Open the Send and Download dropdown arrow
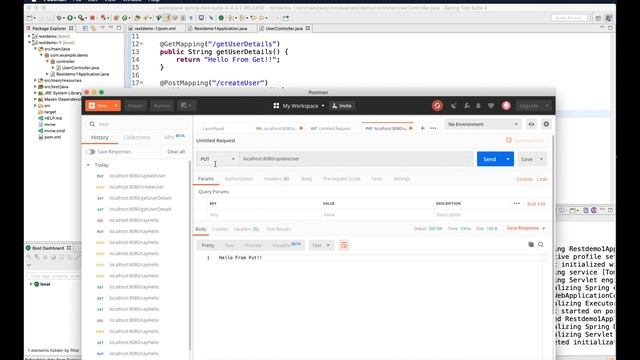 (x=508, y=159)
